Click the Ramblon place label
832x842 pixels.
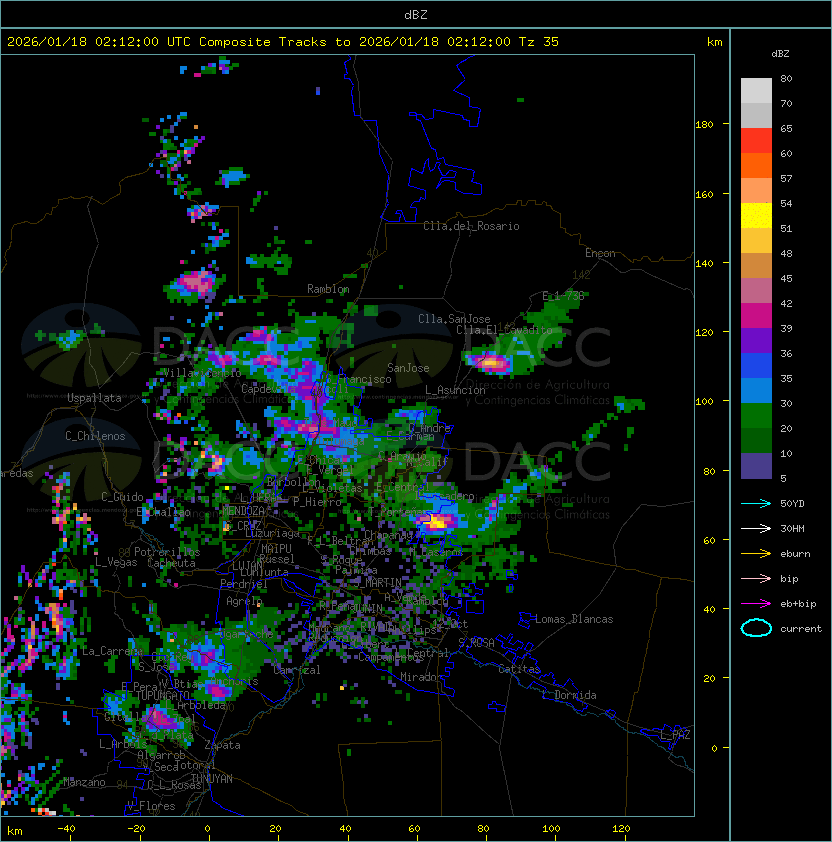point(328,289)
